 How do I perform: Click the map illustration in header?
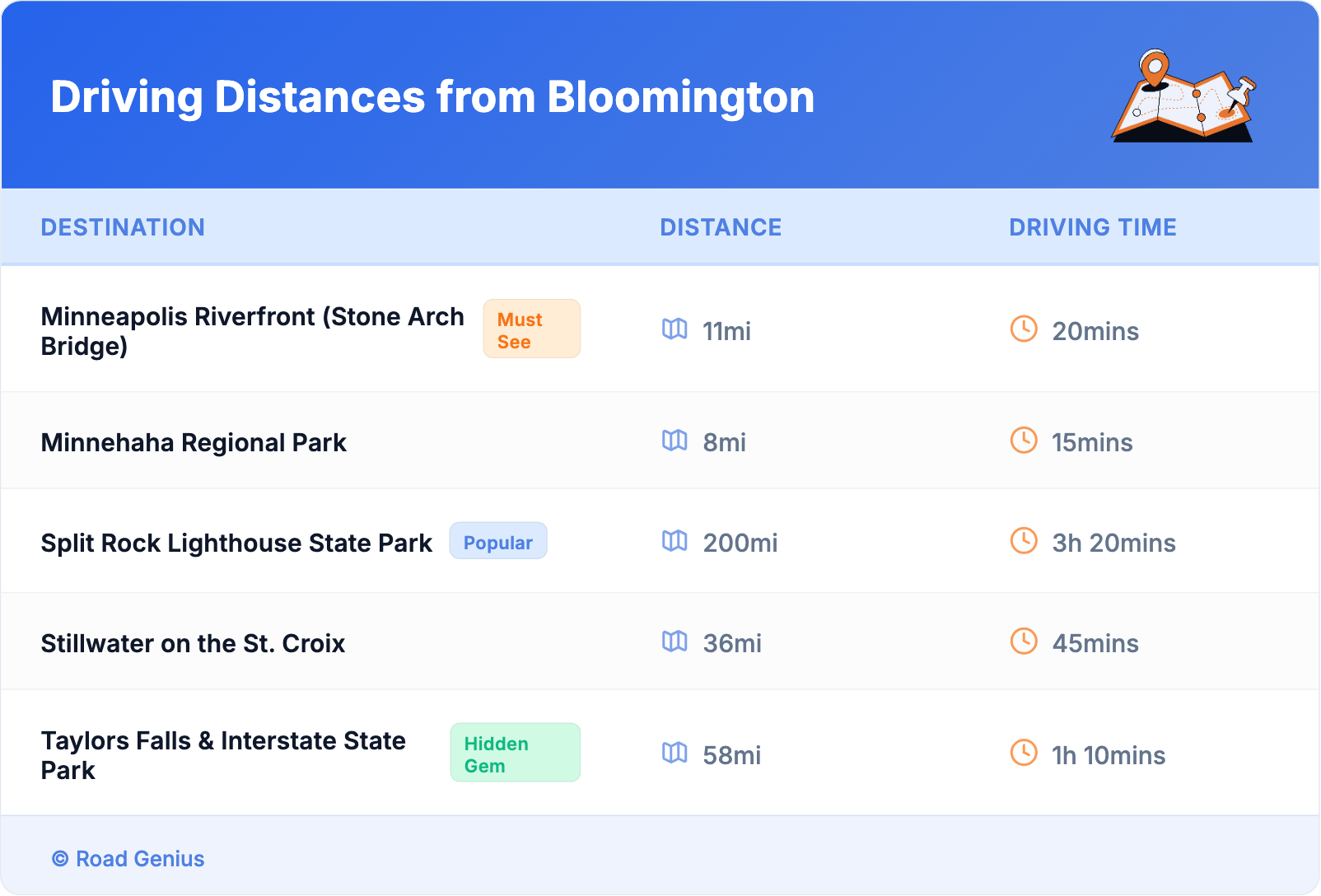pos(1183,97)
